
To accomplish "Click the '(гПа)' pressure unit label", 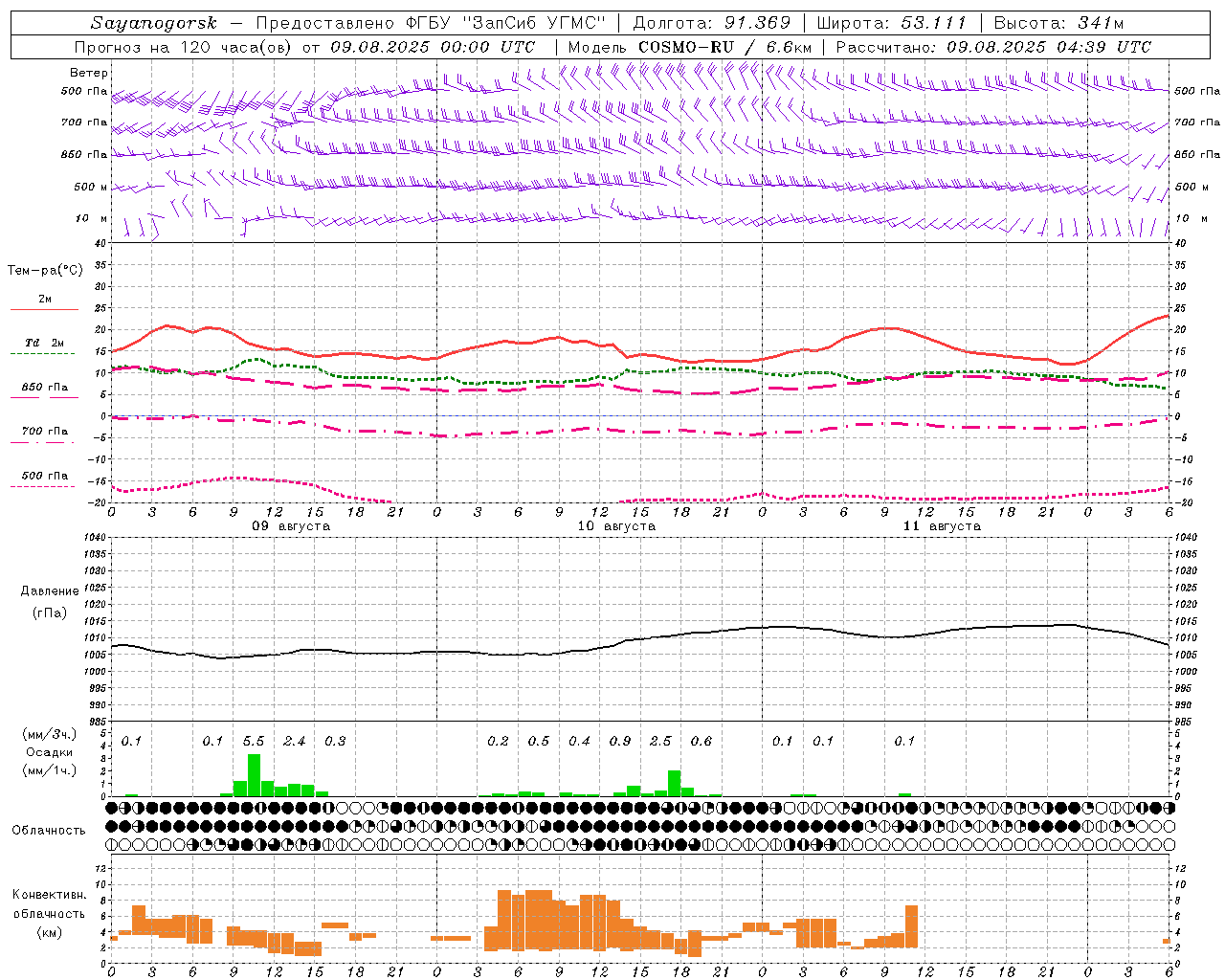I will click(x=50, y=612).
